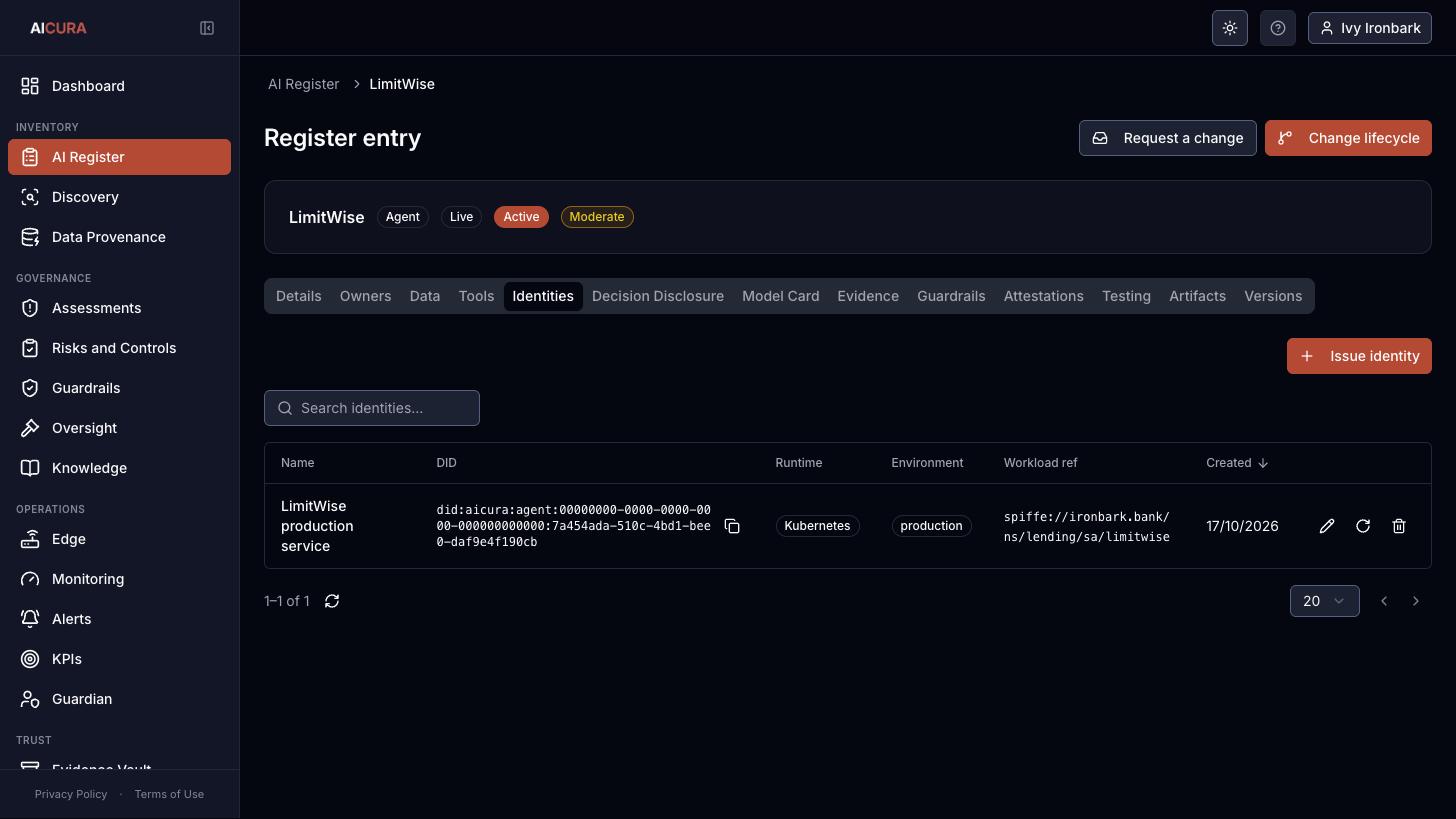Open KPIs in sidebar
This screenshot has height=819, width=1456.
pos(119,659)
